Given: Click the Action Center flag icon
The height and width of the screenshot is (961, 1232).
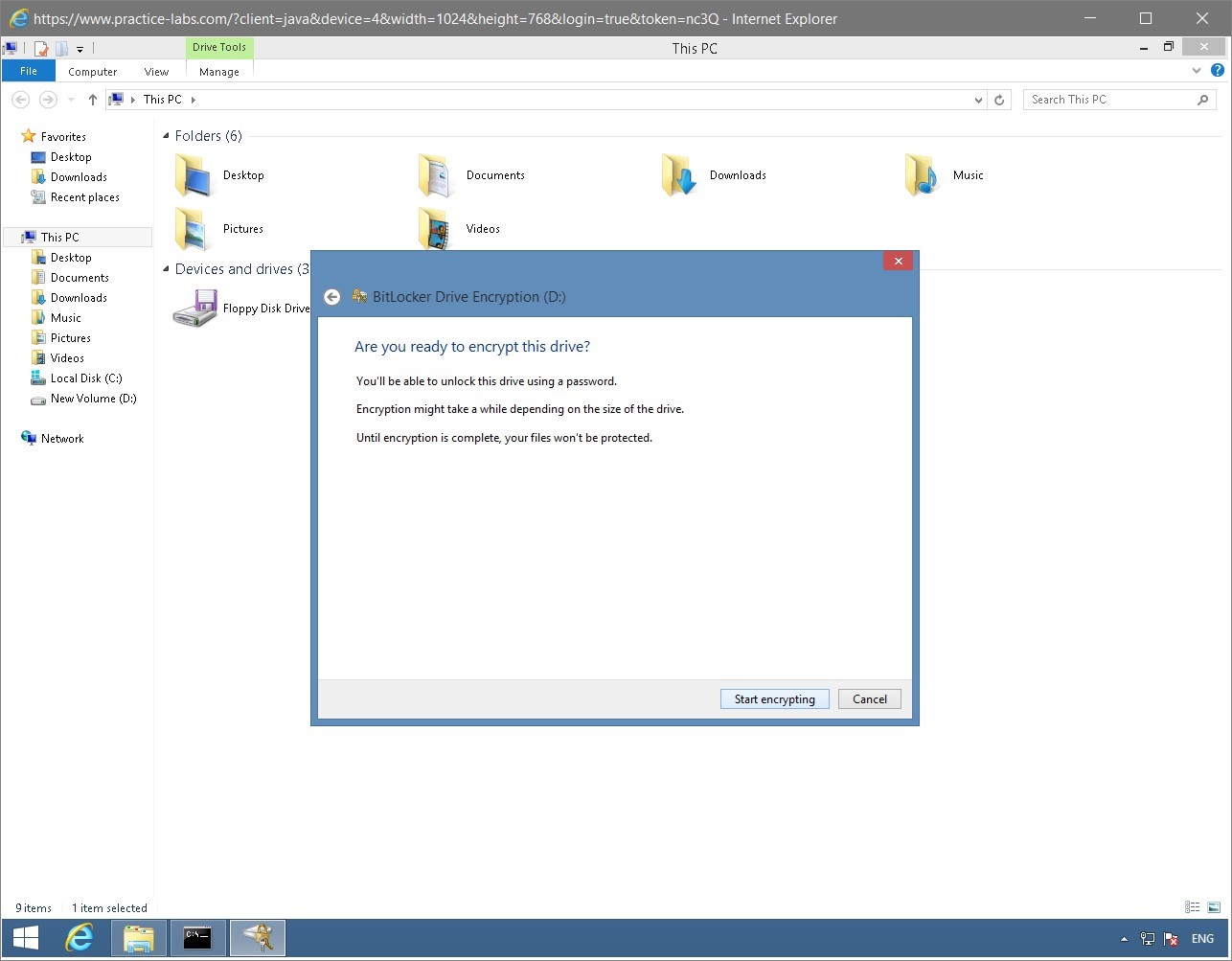Looking at the screenshot, I should pos(1170,939).
